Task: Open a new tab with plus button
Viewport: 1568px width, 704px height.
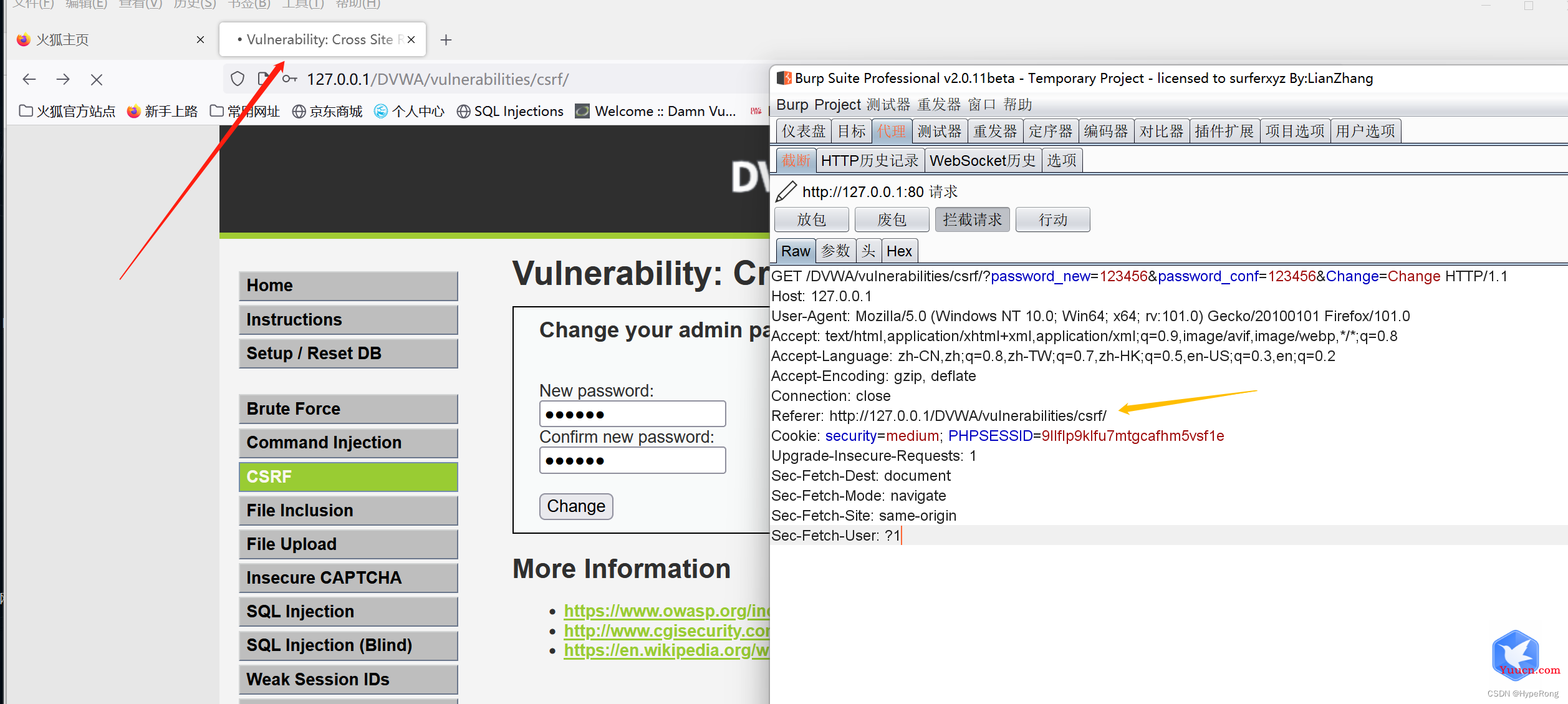Action: point(446,40)
